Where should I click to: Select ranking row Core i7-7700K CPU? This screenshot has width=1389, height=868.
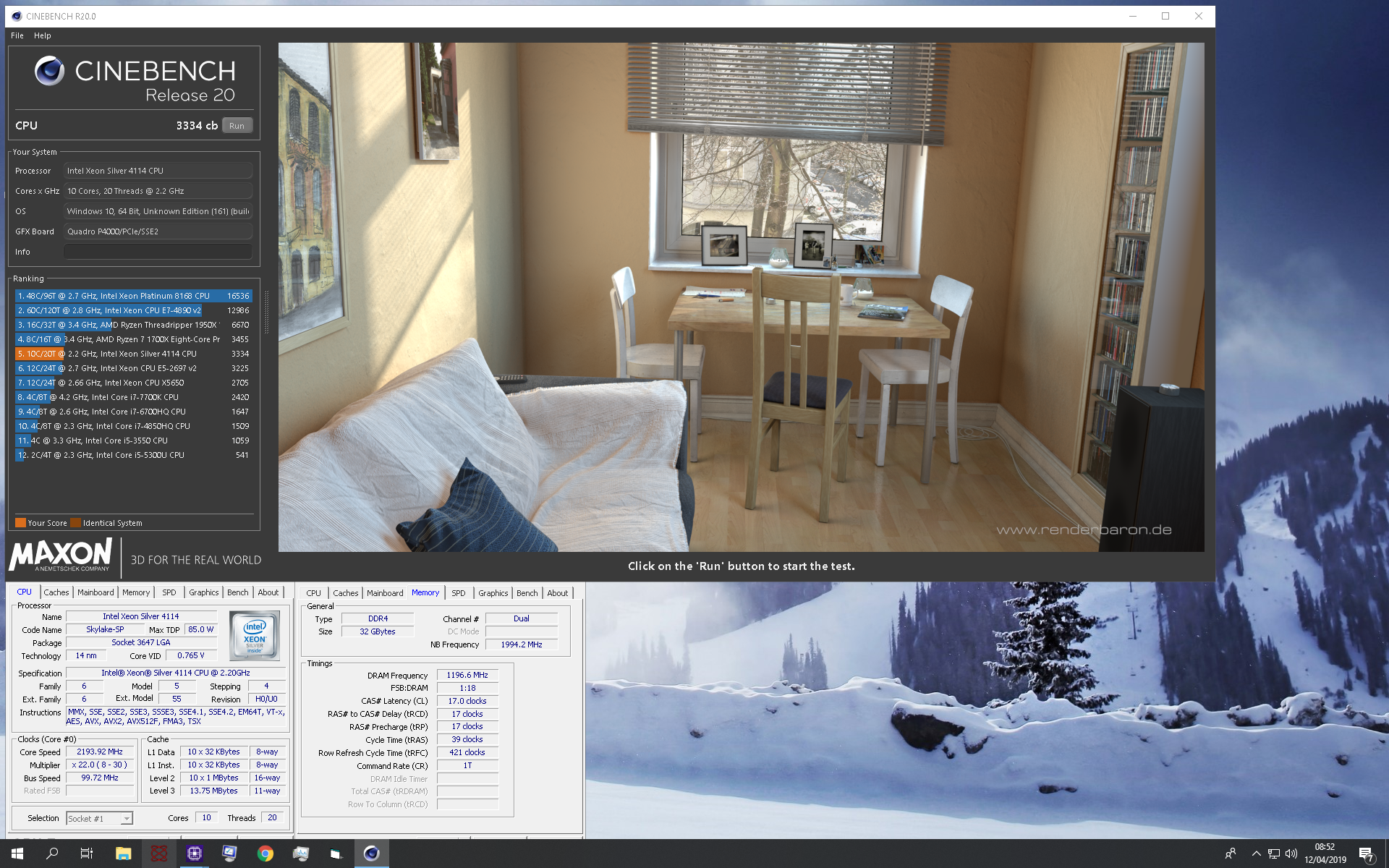click(133, 397)
